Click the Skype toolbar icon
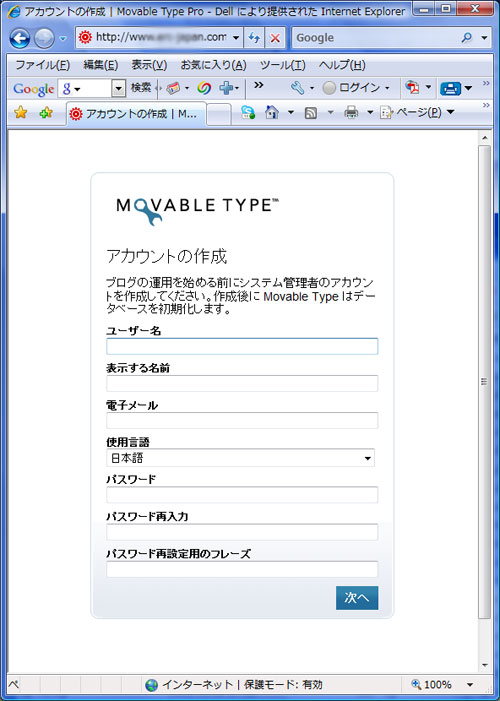 point(248,113)
